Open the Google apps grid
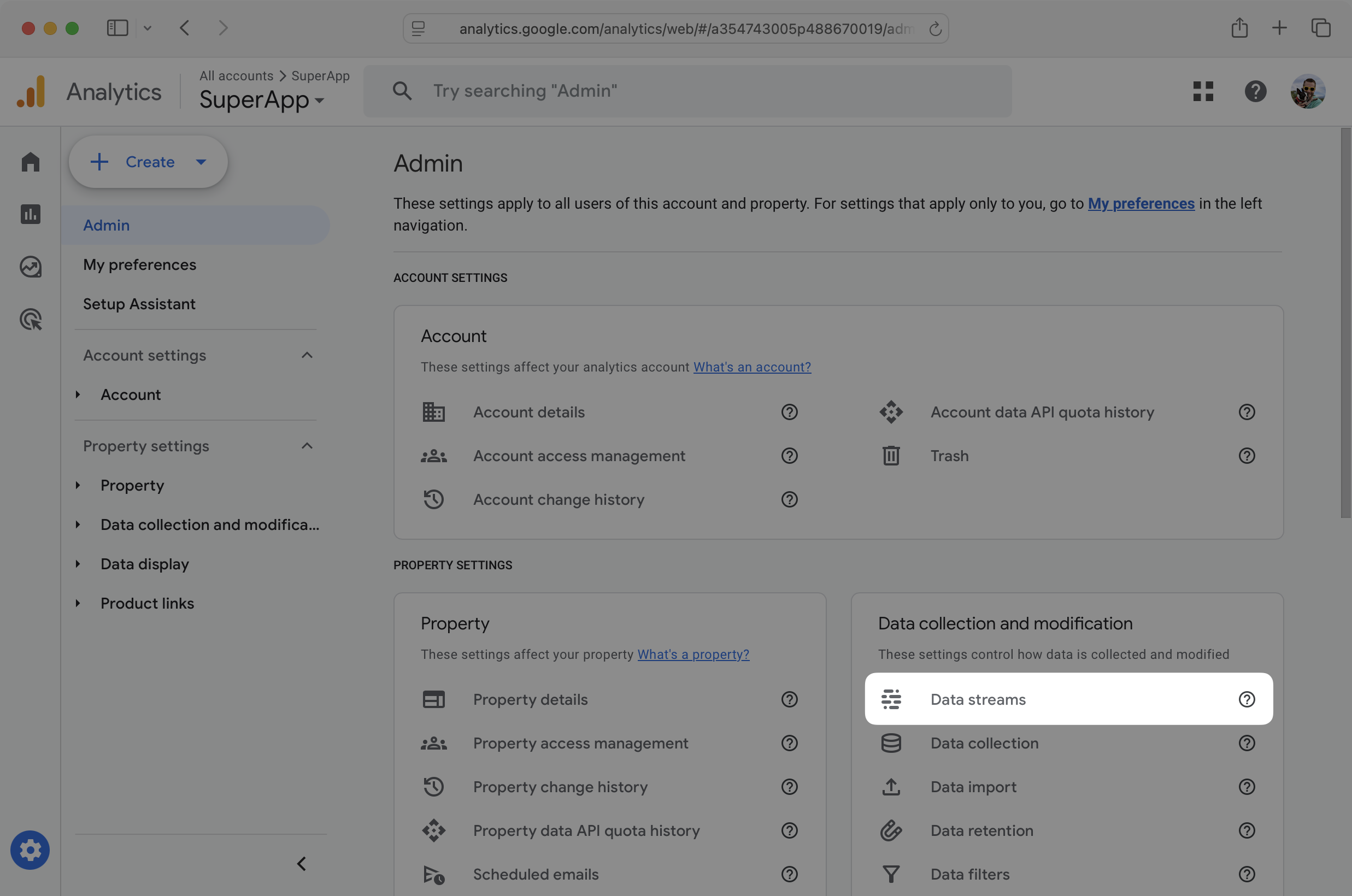 pyautogui.click(x=1202, y=91)
